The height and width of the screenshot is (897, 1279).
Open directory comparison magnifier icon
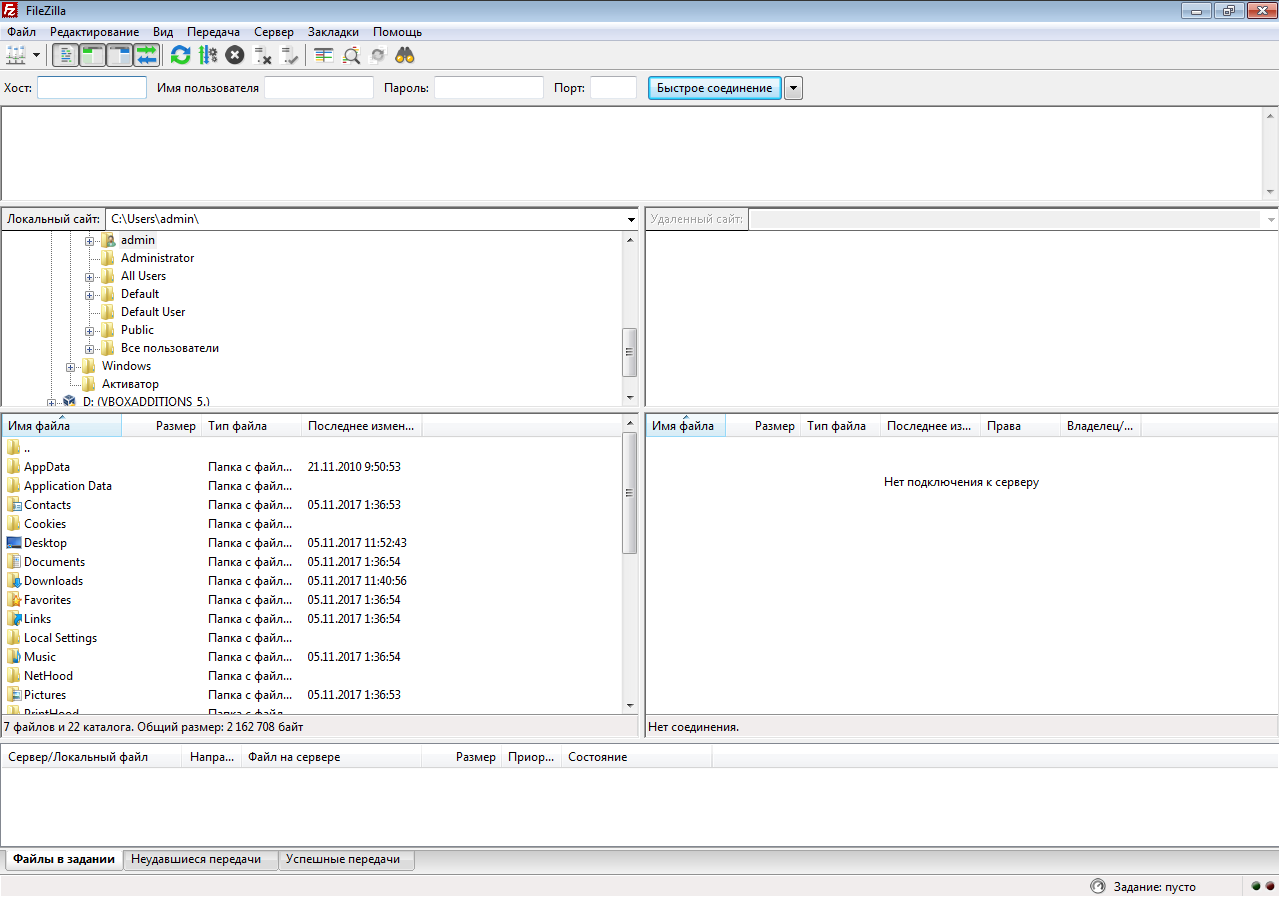351,55
